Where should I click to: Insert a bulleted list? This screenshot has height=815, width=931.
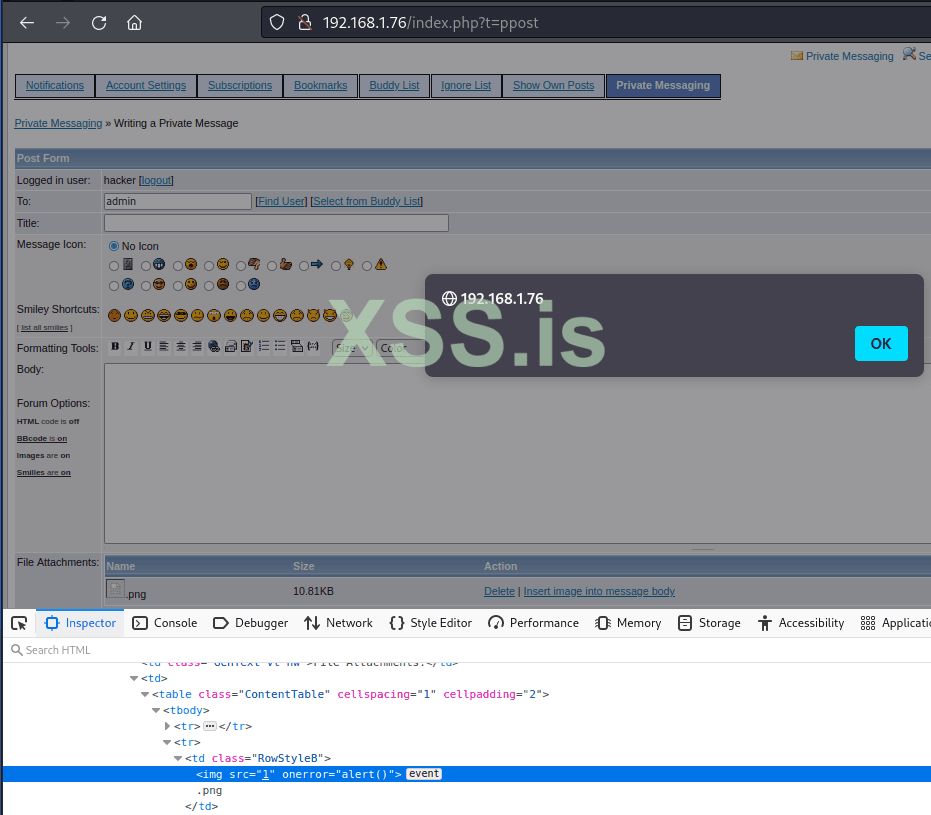[280, 347]
